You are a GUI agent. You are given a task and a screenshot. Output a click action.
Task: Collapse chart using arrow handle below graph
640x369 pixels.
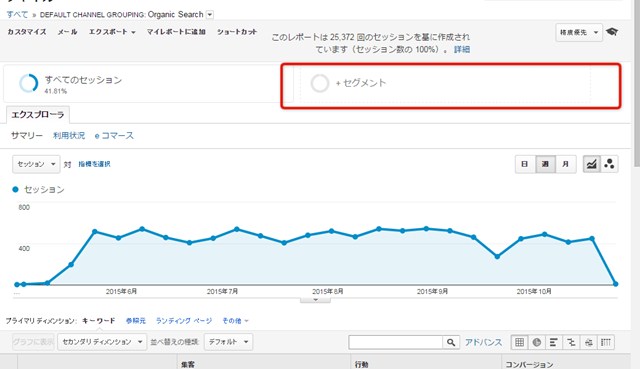tap(315, 300)
